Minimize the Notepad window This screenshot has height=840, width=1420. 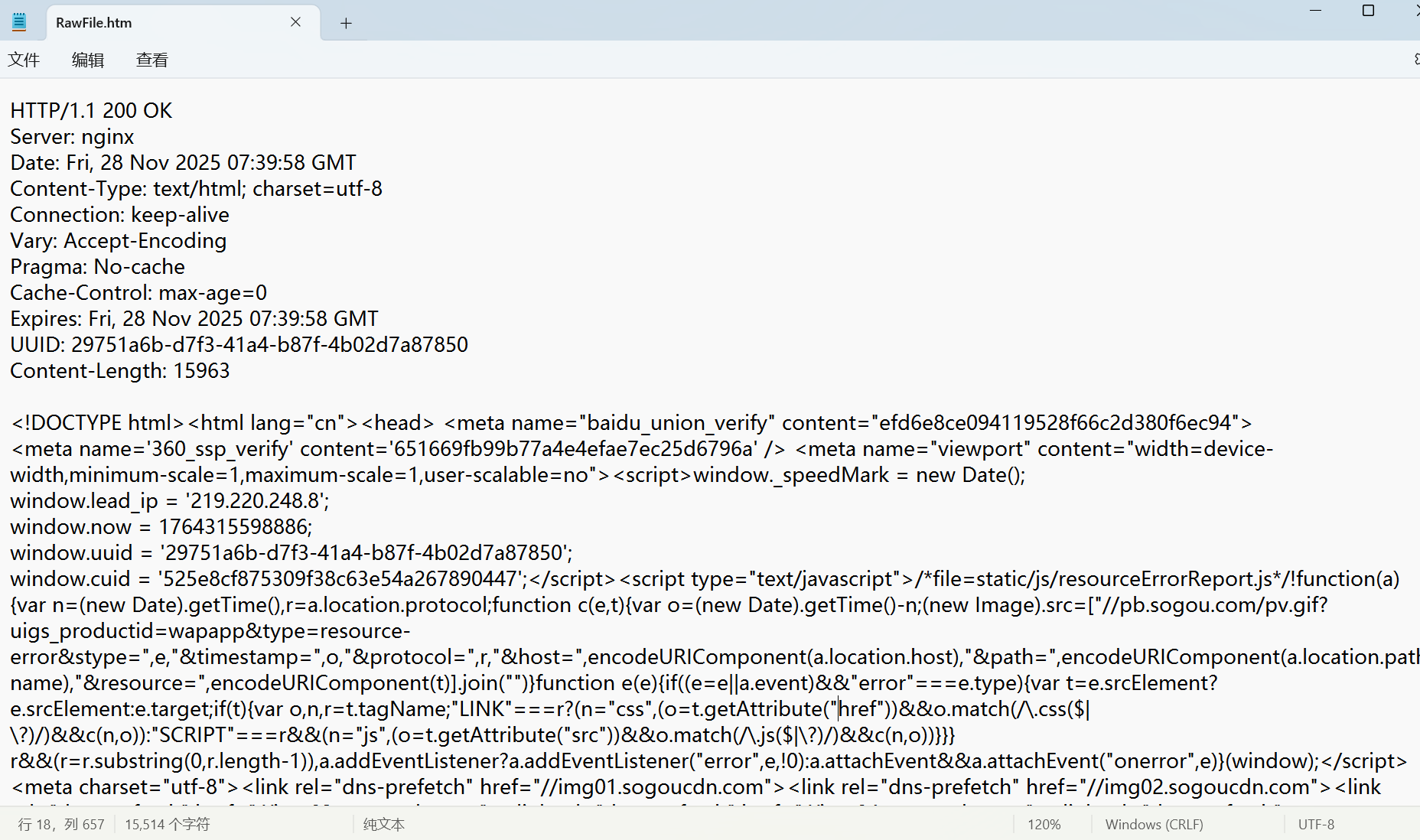1316,11
